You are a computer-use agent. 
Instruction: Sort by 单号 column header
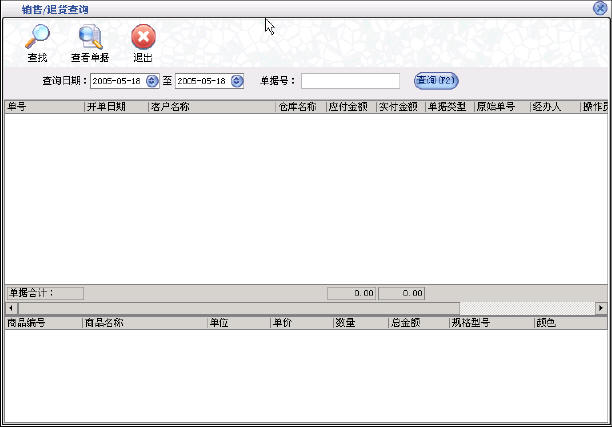tap(44, 106)
